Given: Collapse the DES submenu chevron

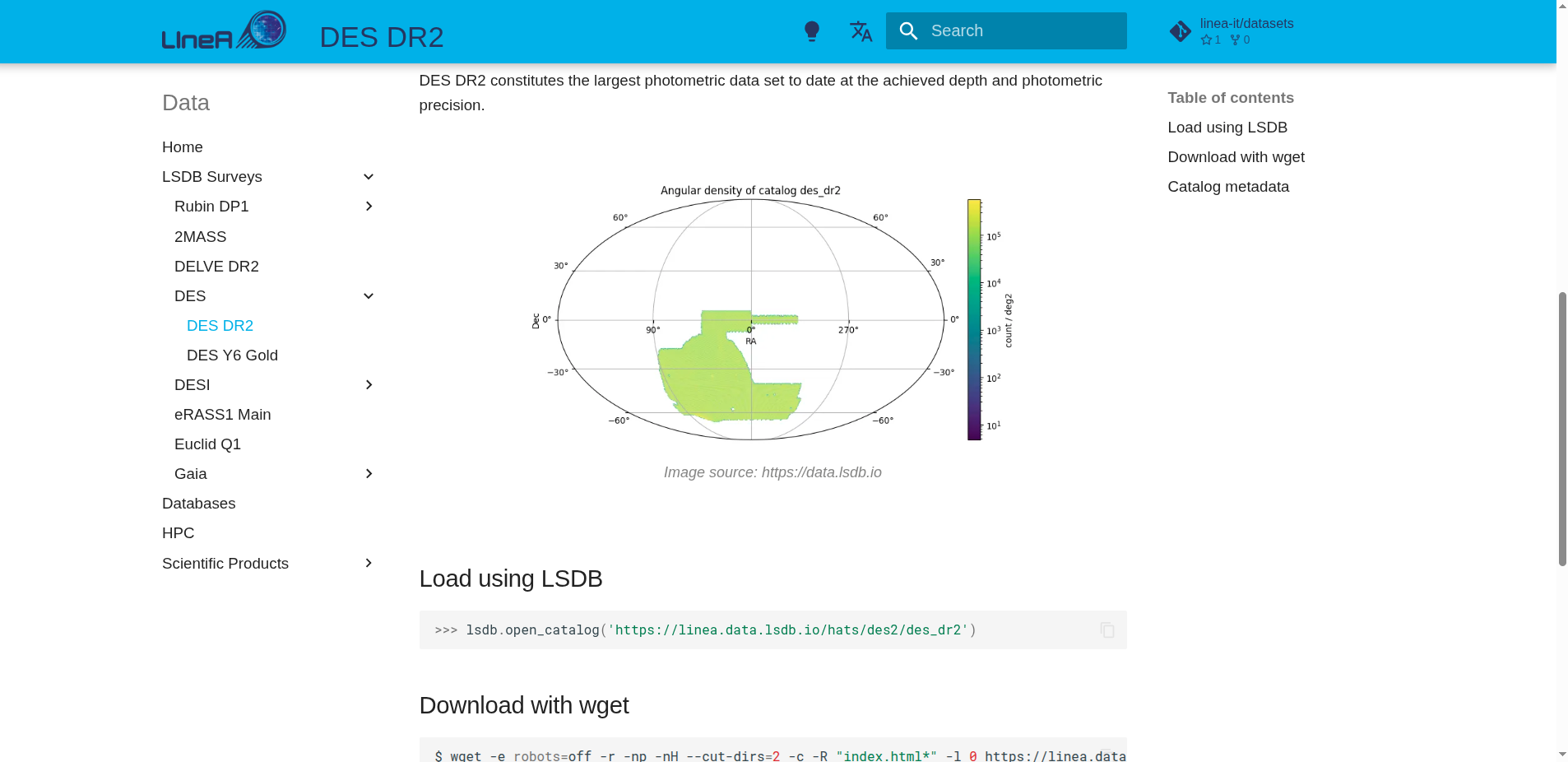Looking at the screenshot, I should pyautogui.click(x=369, y=296).
